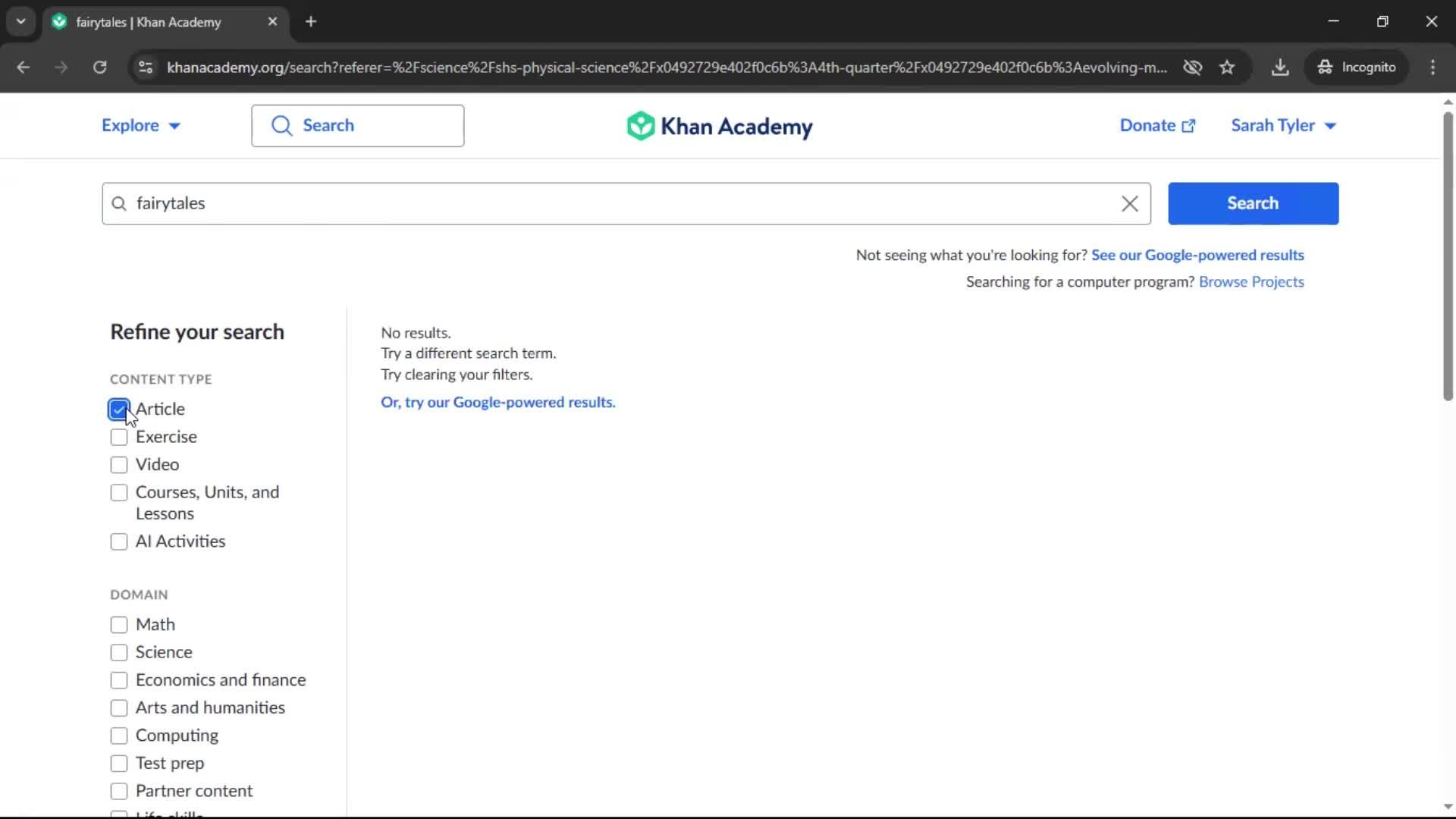Click the Incognito profile indicator
The image size is (1456, 819).
click(1357, 67)
